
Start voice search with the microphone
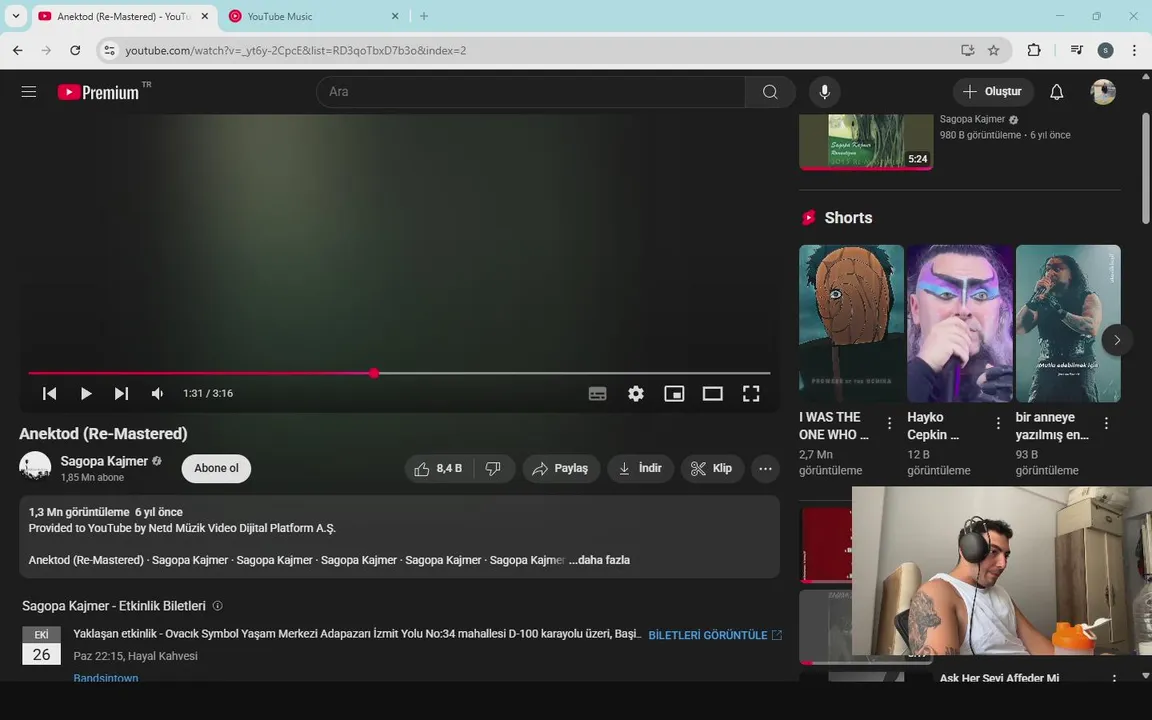pos(824,92)
